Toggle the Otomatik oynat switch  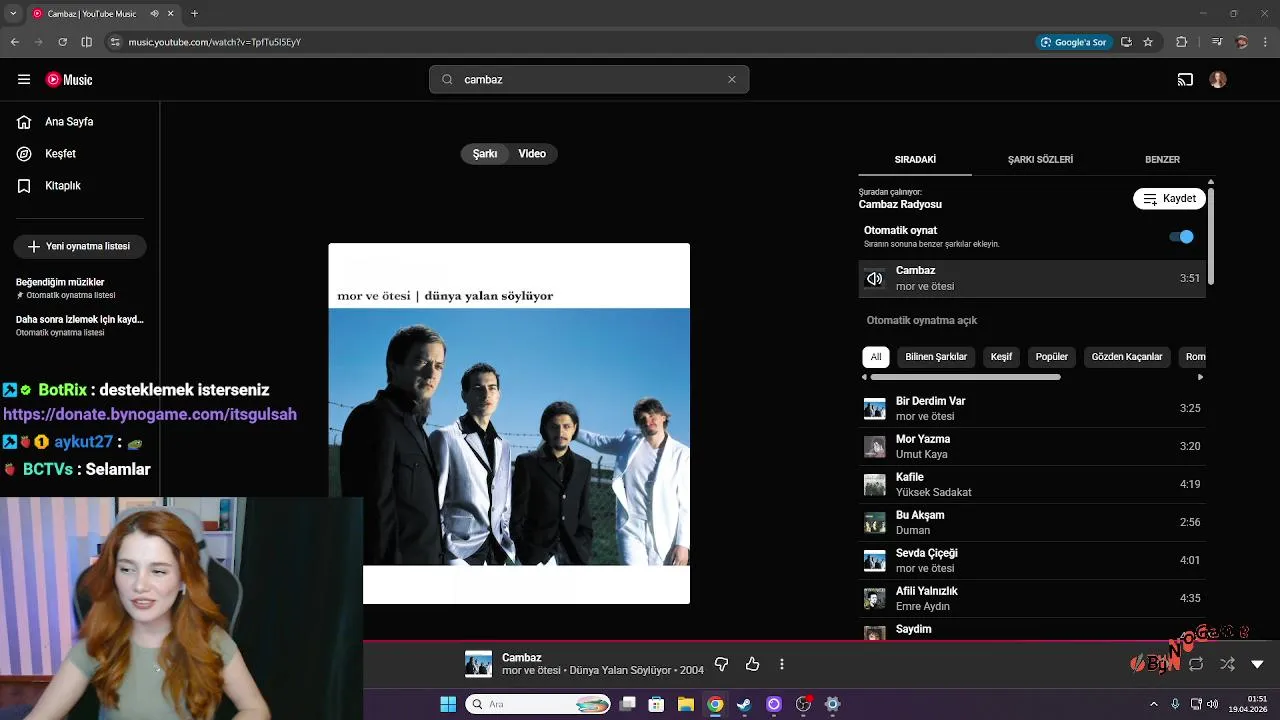click(1182, 237)
